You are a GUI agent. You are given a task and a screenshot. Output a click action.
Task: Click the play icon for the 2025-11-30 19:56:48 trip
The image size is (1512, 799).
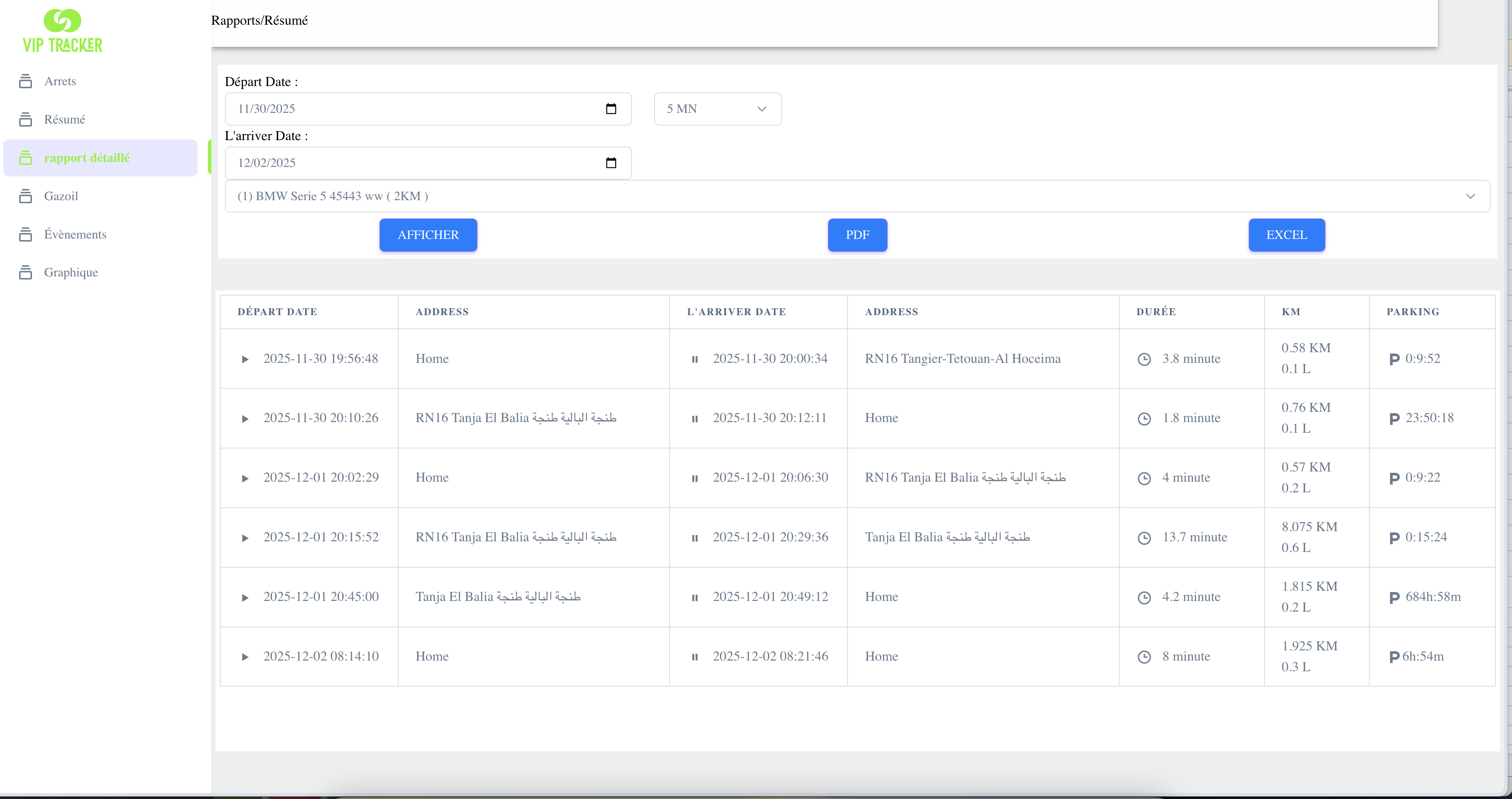pyautogui.click(x=245, y=359)
